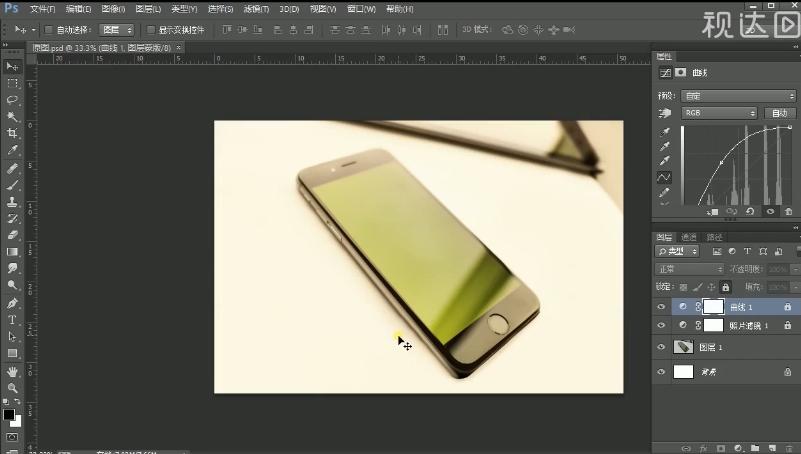Select the Lasso tool

click(12, 100)
